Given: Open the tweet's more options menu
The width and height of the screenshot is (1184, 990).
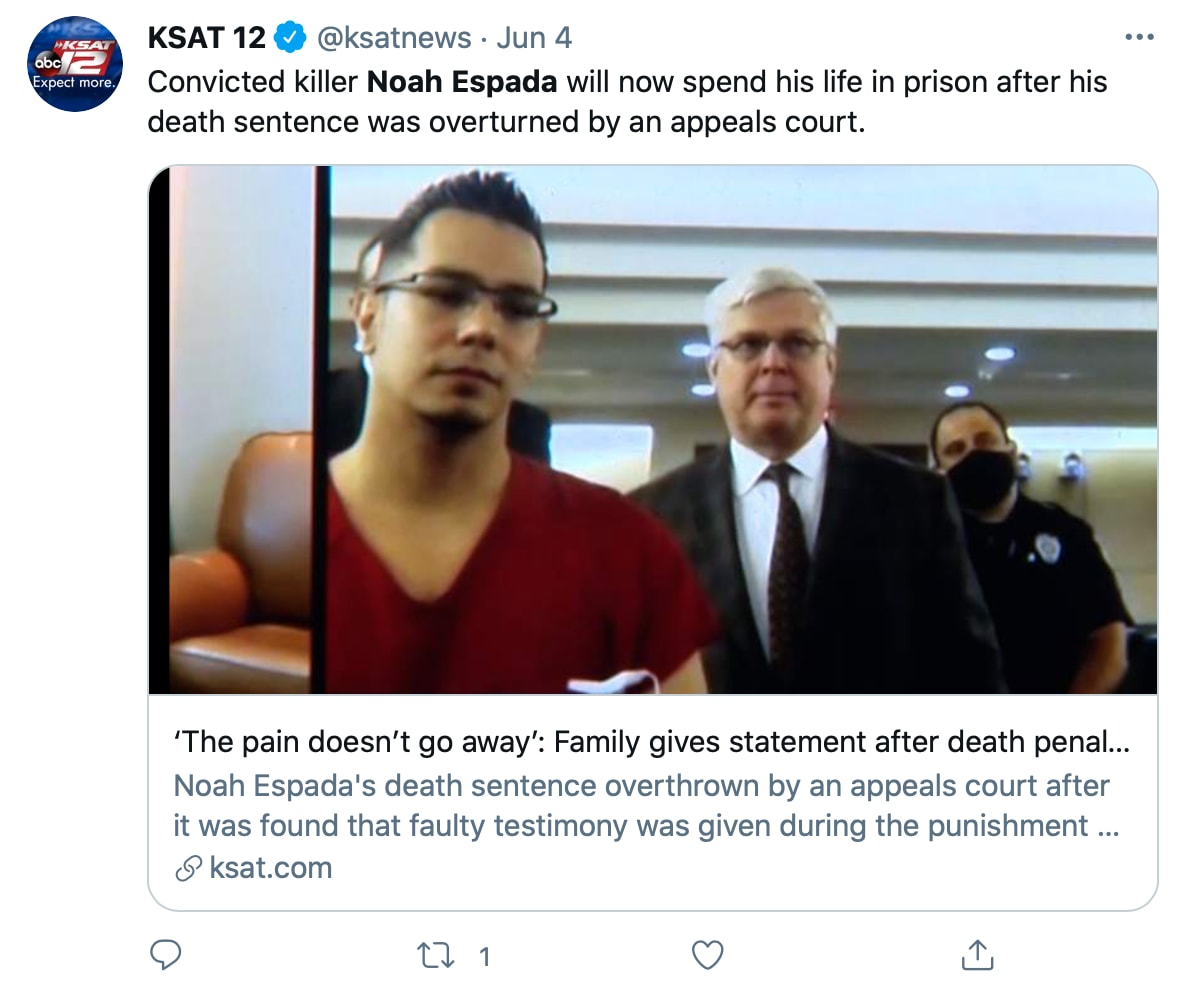Looking at the screenshot, I should pos(1139,38).
